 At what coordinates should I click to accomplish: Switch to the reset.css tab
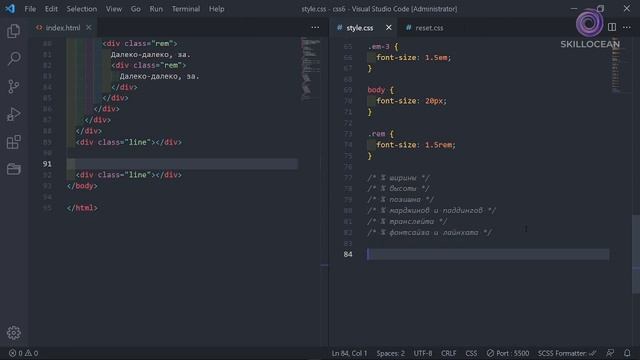(x=429, y=28)
